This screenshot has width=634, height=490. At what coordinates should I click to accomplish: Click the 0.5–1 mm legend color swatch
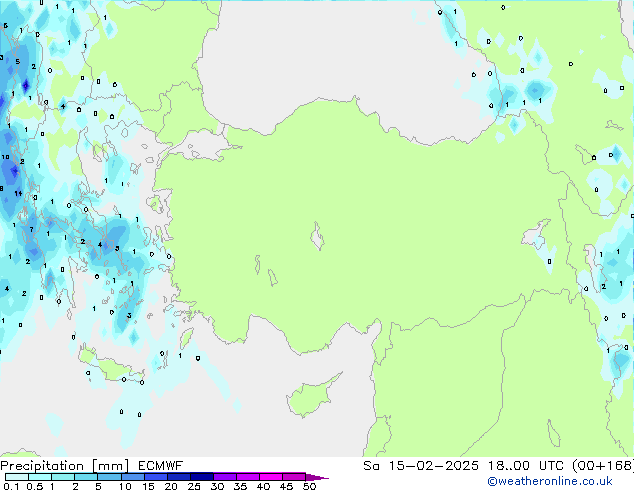tap(40, 477)
